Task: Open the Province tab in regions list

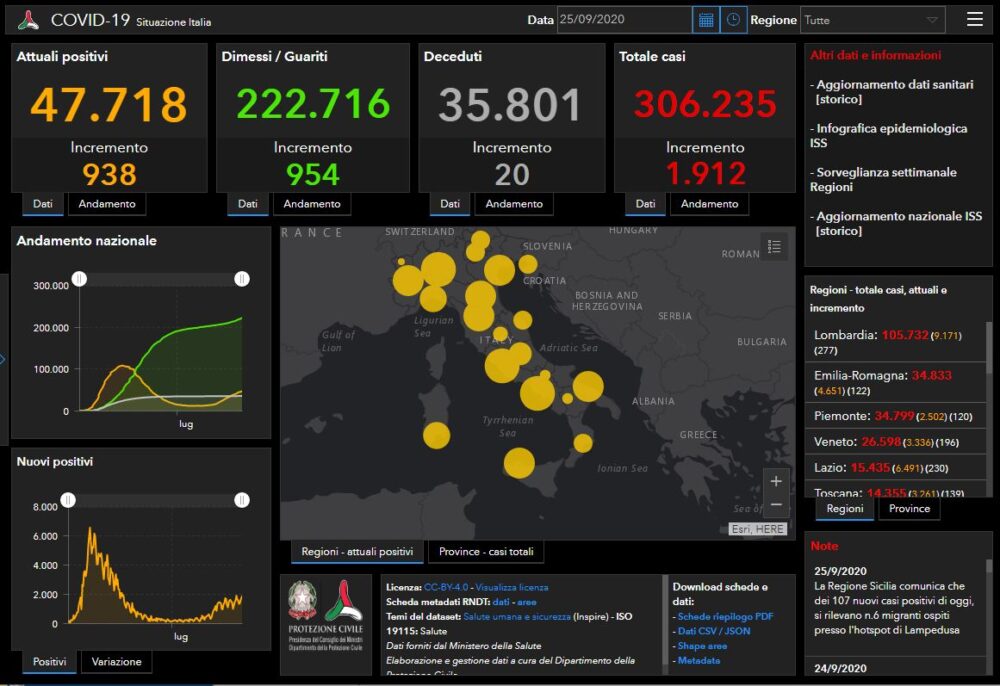Action: click(x=909, y=509)
